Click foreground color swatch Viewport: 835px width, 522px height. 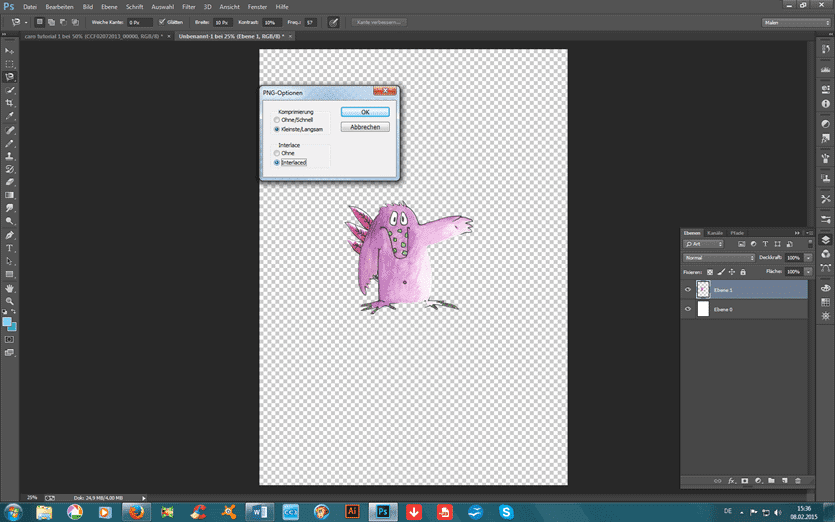pos(7,322)
